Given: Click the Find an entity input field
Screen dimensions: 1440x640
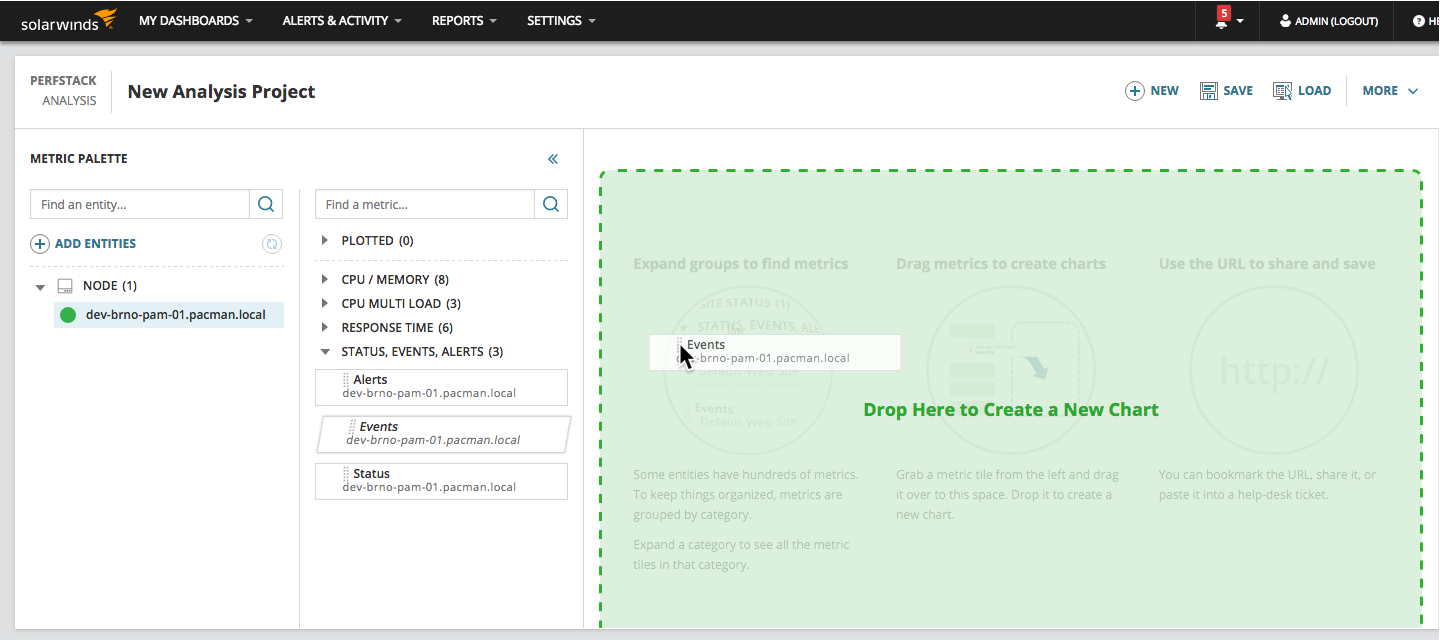Looking at the screenshot, I should [140, 204].
